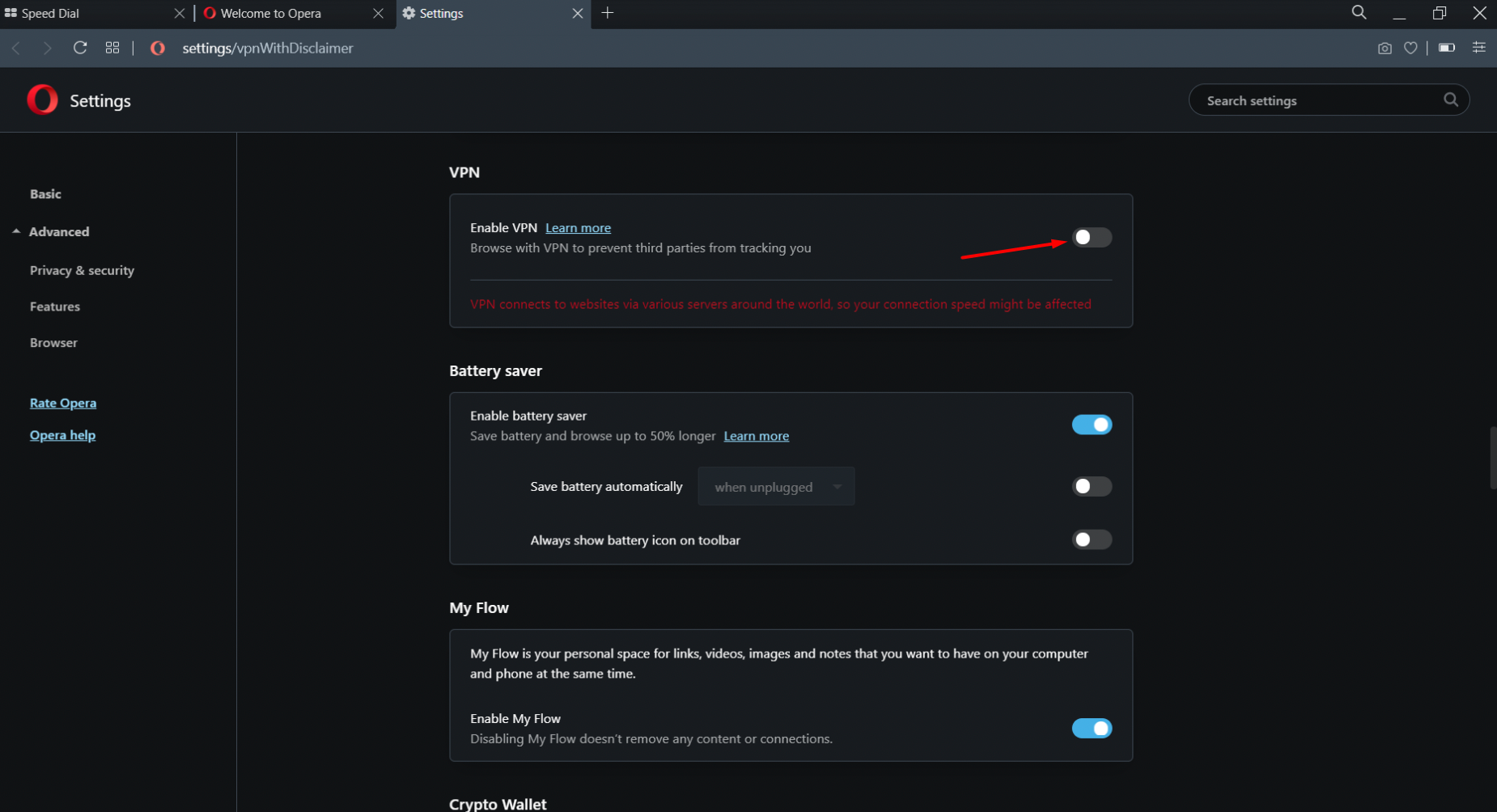Click the red VPN speed disclaimer text

pyautogui.click(x=780, y=304)
